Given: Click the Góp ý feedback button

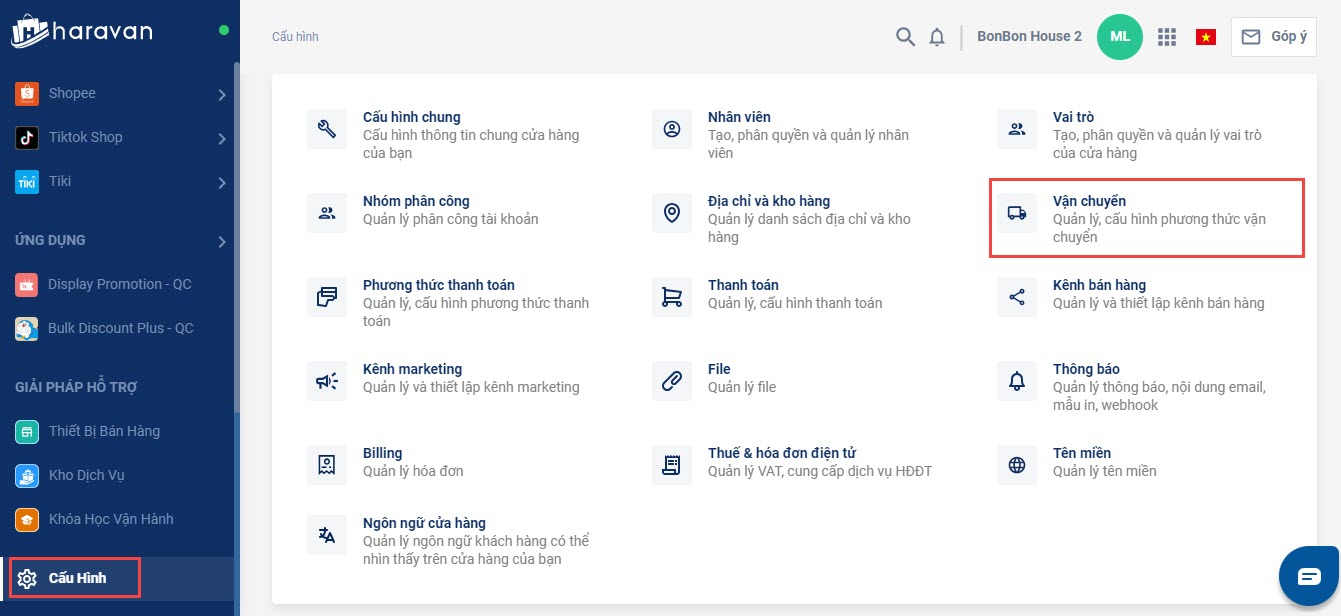Looking at the screenshot, I should [1273, 37].
